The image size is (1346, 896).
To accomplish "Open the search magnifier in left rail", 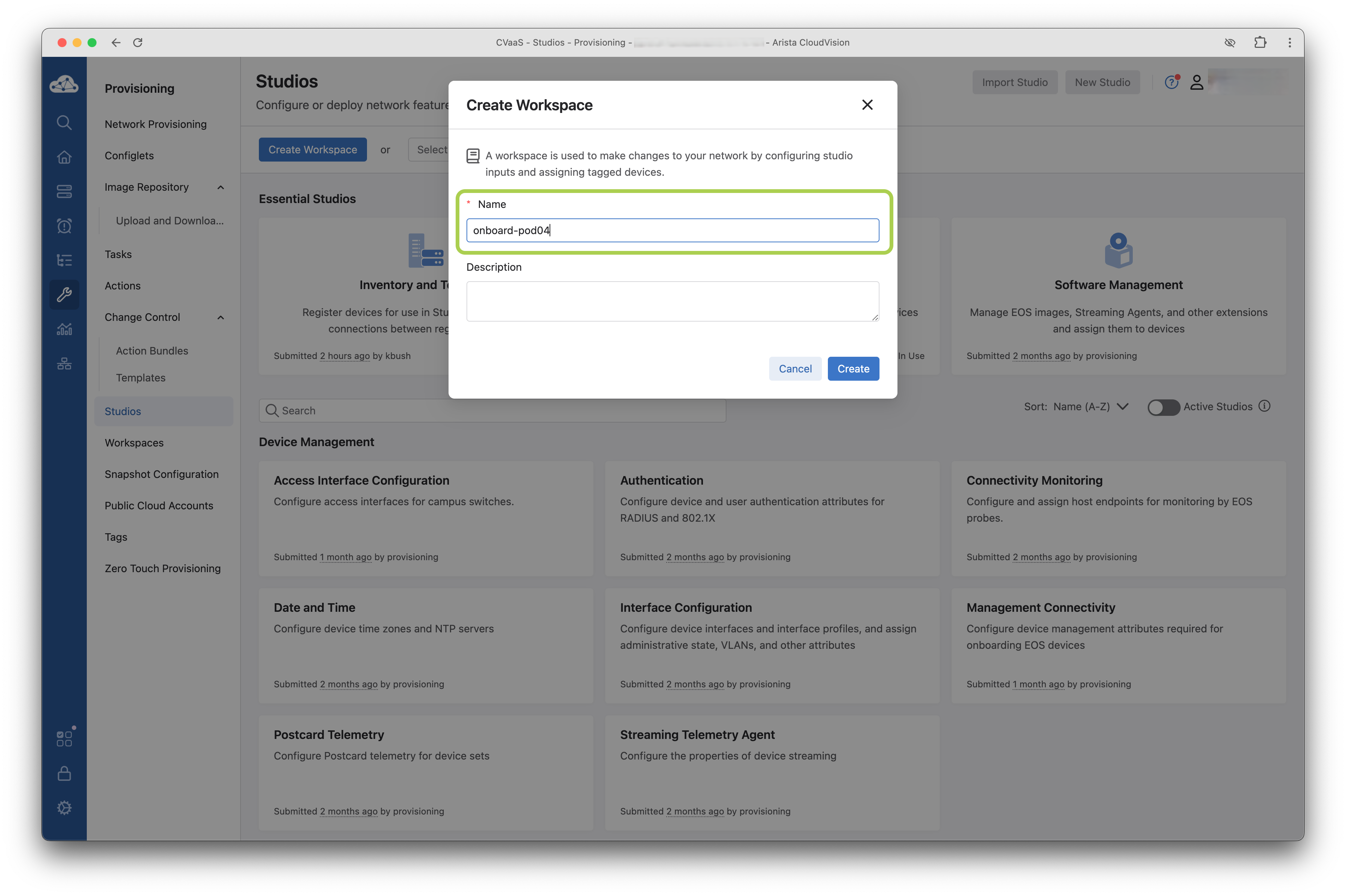I will point(64,123).
